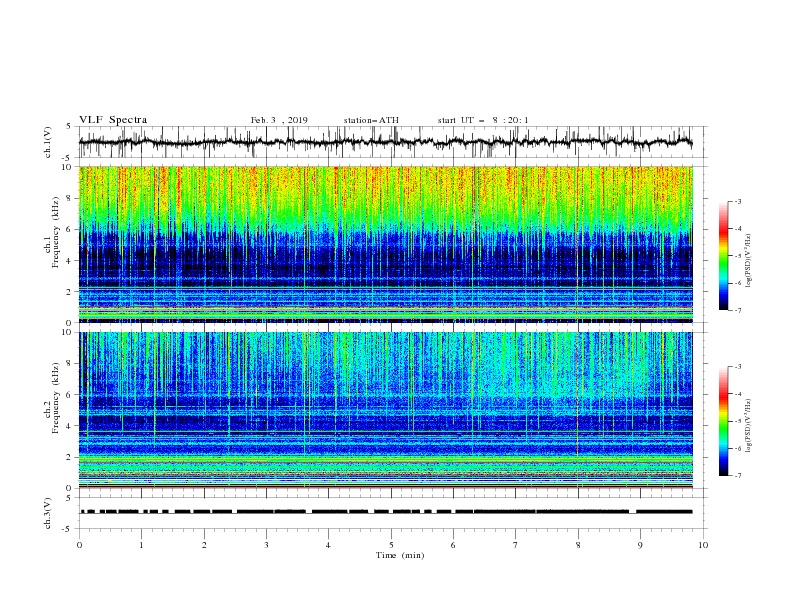792x612 pixels.
Task: Click the "-3" tick on upper colorbar
Action: coord(738,201)
